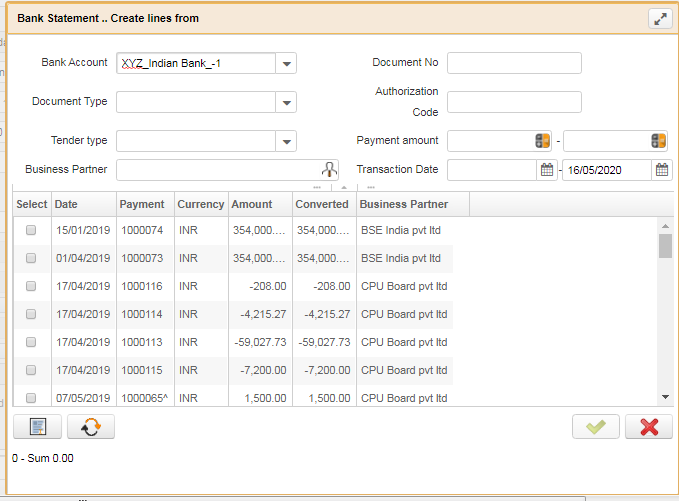Screen dimensions: 679x501
Task: Click the Tender type input field
Action: pos(196,142)
